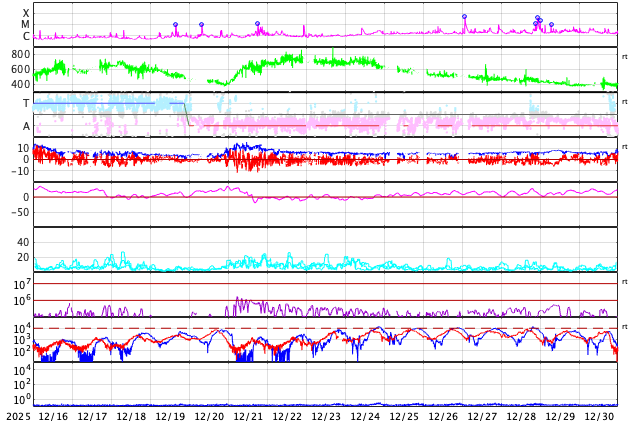Click the rt label beside the green plot

pos(624,57)
